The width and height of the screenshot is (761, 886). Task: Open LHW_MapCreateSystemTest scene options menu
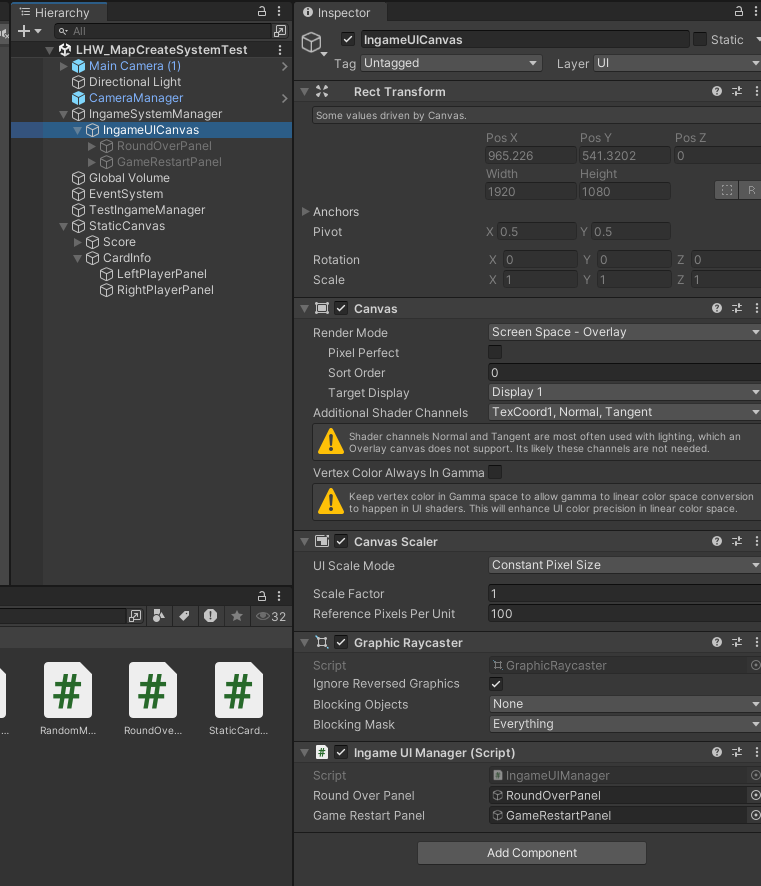(280, 50)
